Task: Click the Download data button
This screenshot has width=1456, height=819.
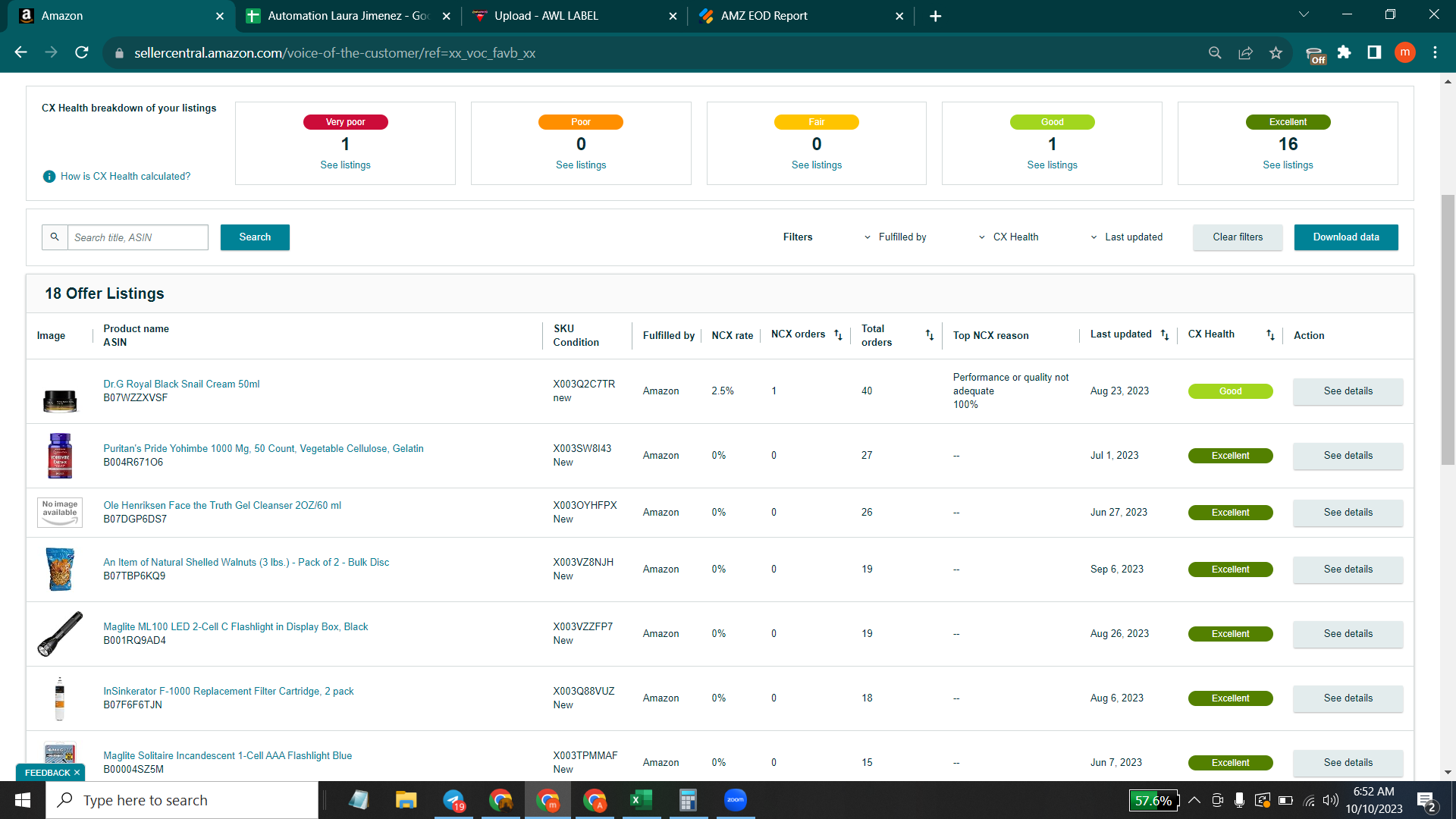Action: click(x=1346, y=237)
